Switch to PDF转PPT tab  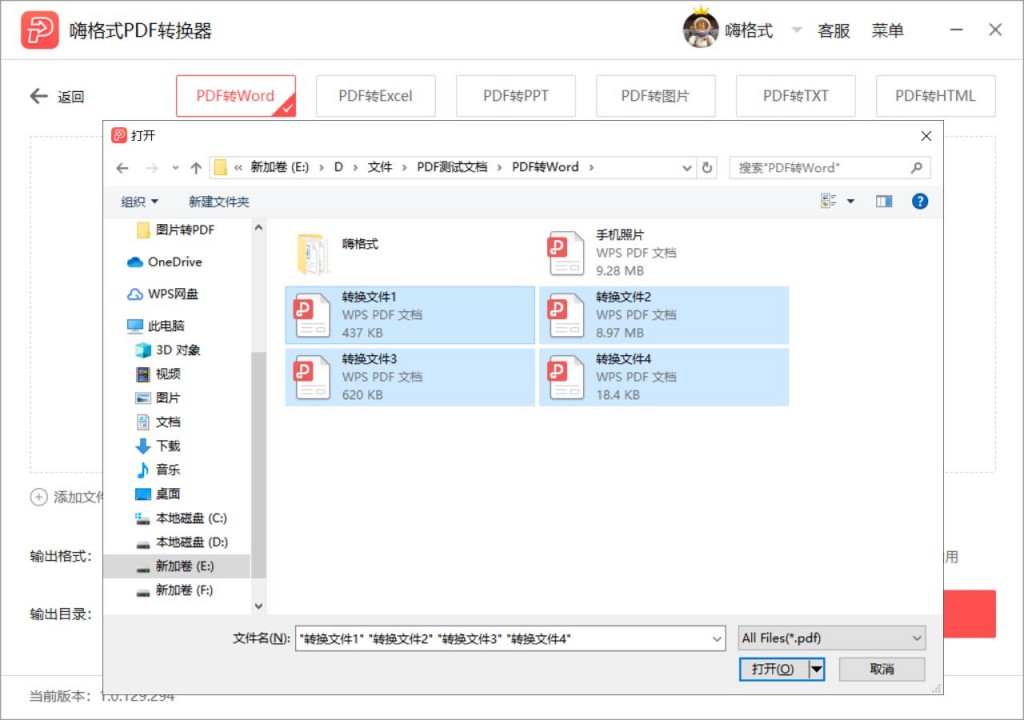click(x=516, y=96)
